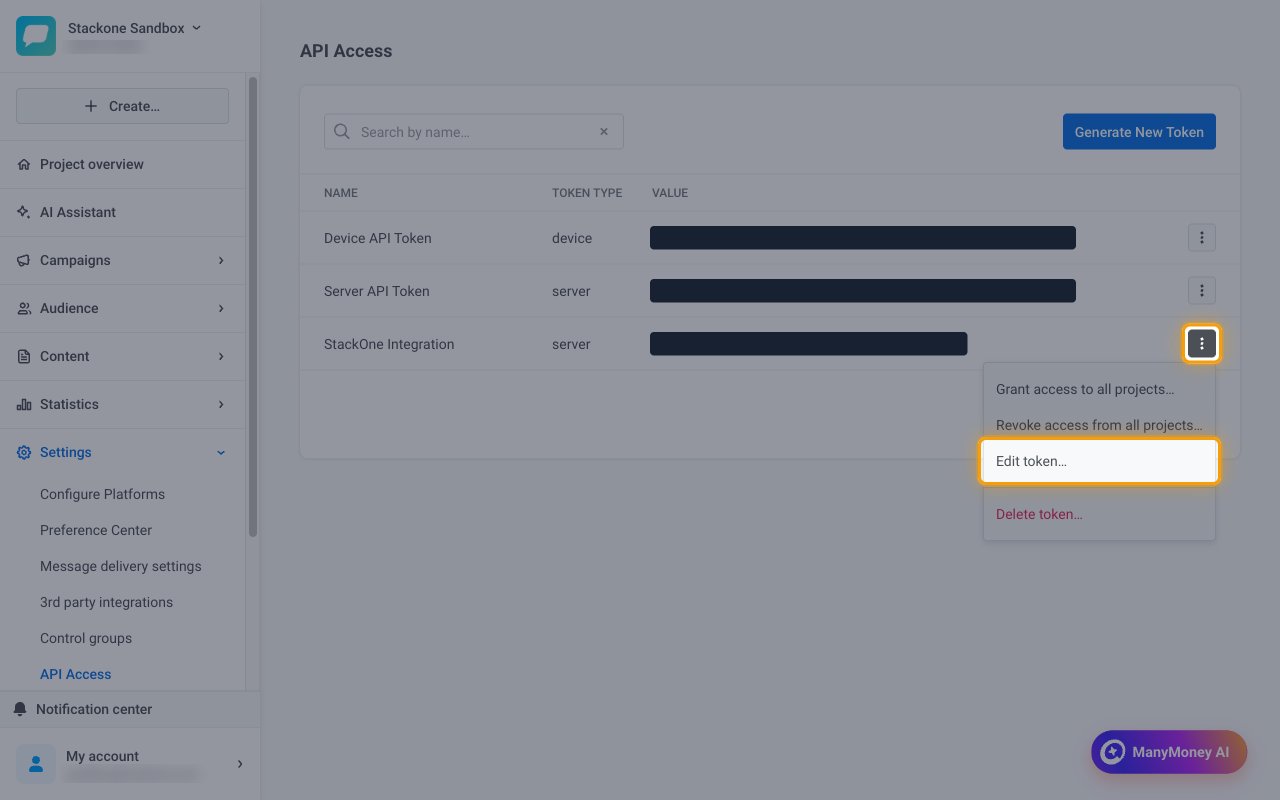Image resolution: width=1280 pixels, height=800 pixels.
Task: Click the Campaigns megaphone icon
Action: coord(24,260)
